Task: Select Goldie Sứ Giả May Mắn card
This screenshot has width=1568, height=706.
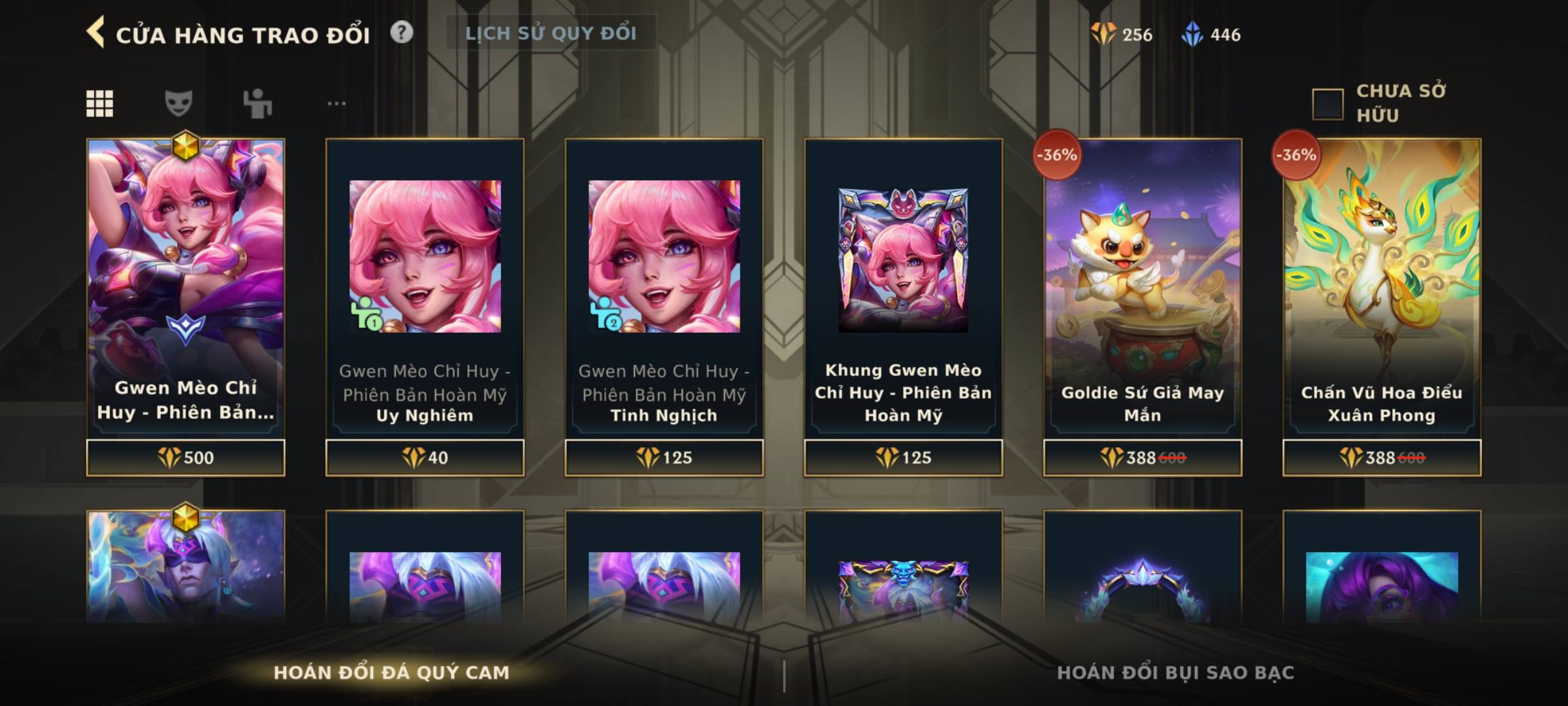Action: pyautogui.click(x=1142, y=288)
